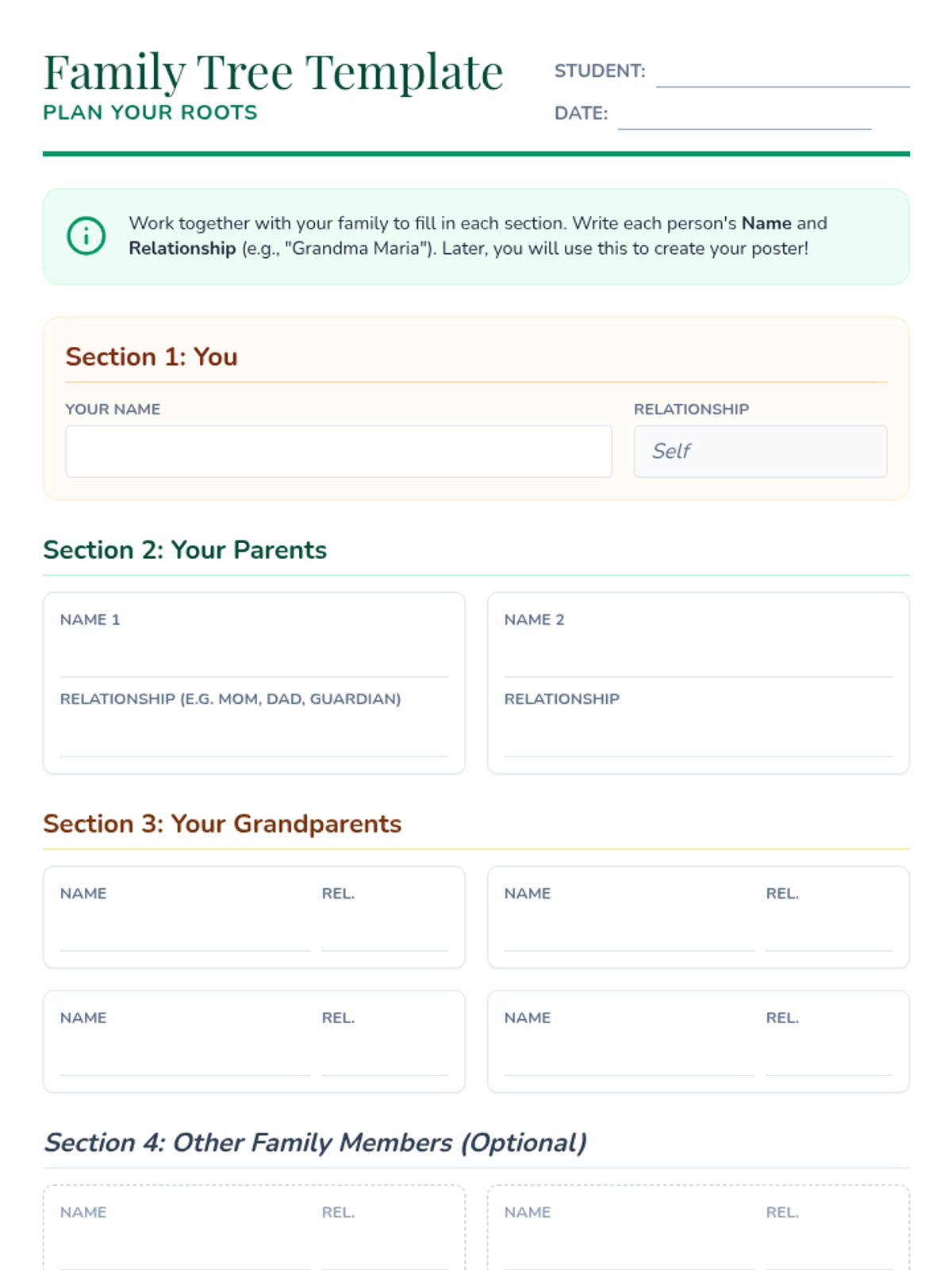This screenshot has height=1270, width=952.
Task: Click the Name 1 parent field
Action: (254, 657)
